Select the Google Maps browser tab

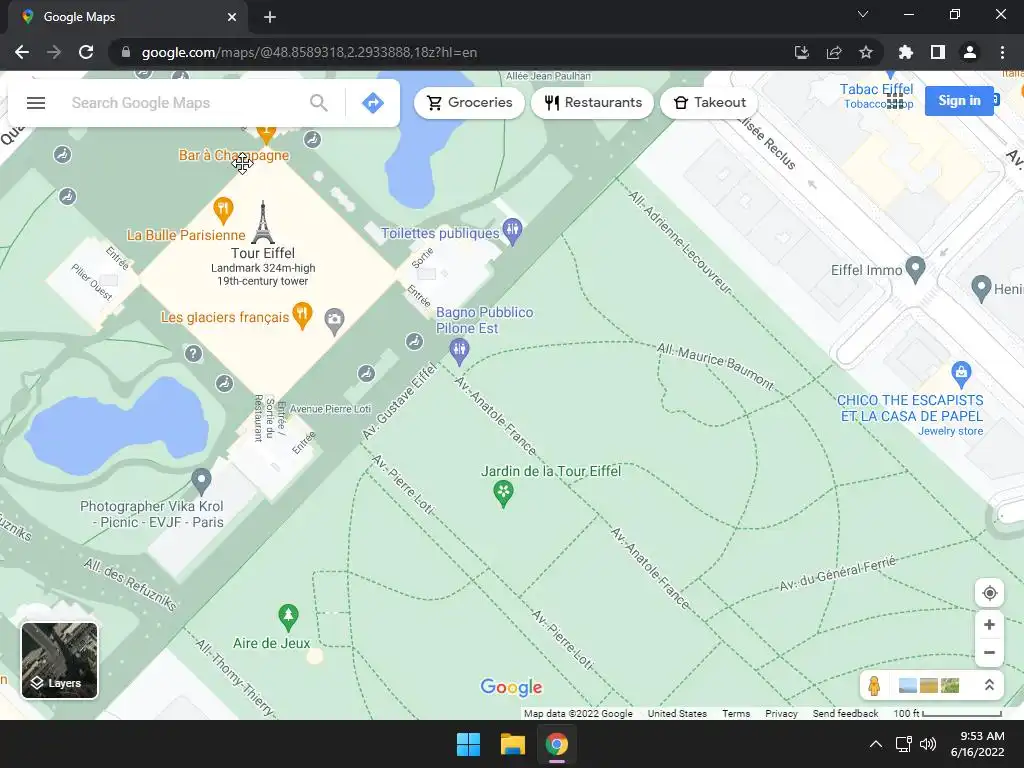127,17
